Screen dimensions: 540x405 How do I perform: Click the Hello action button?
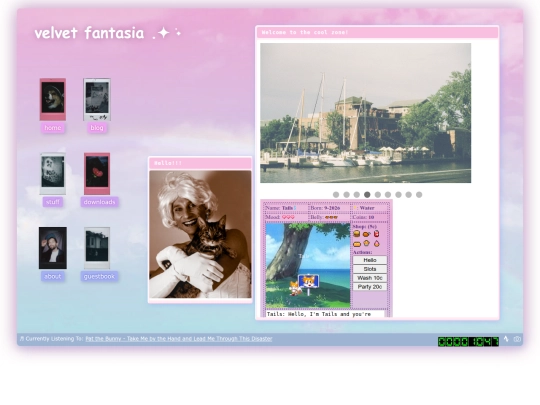click(x=370, y=260)
